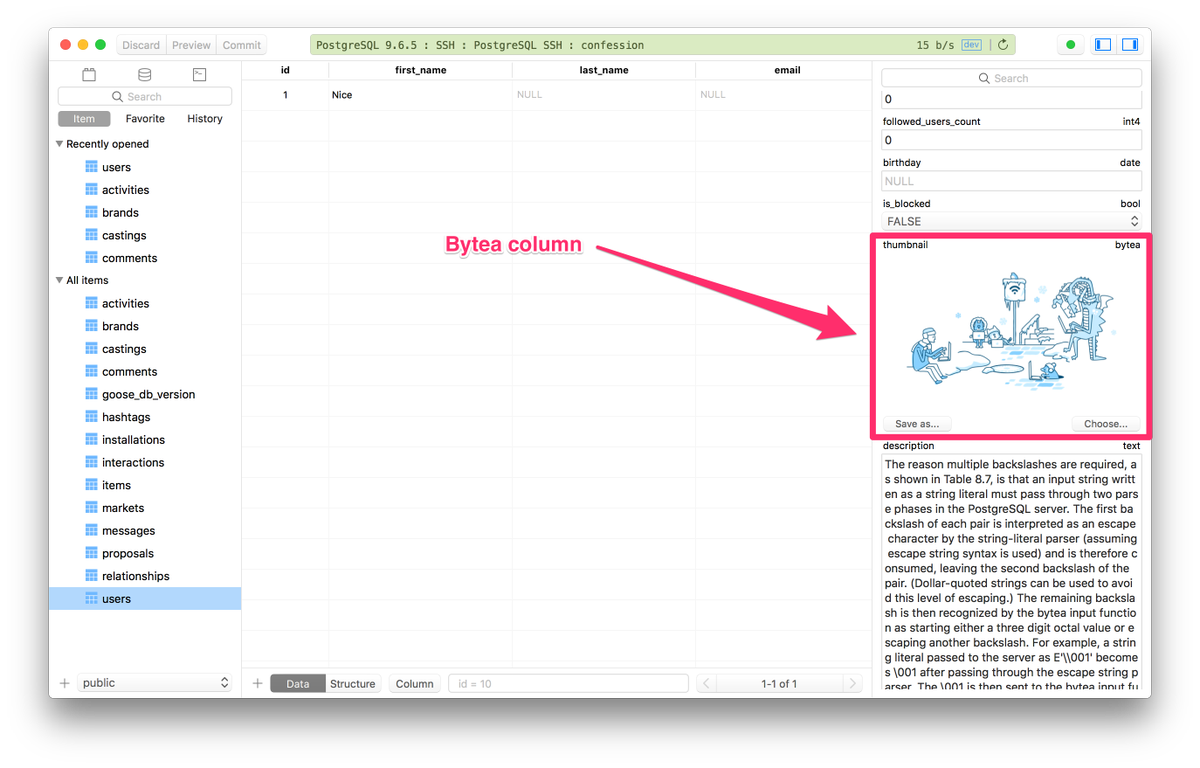
Task: Click the table grid icon beside hashtags
Action: (x=91, y=416)
